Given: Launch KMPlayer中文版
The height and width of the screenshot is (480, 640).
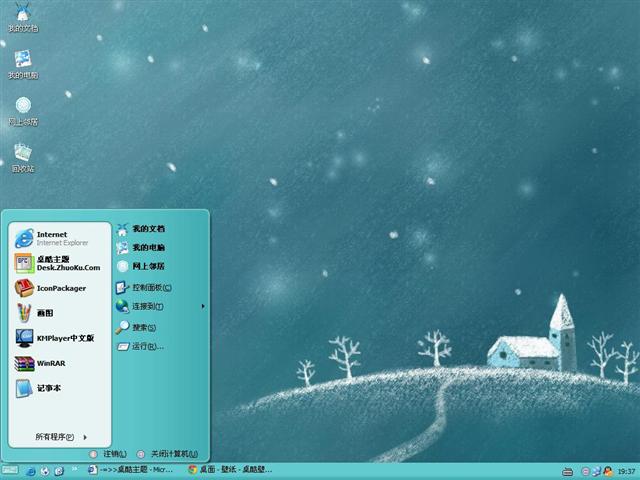Looking at the screenshot, I should (60, 338).
